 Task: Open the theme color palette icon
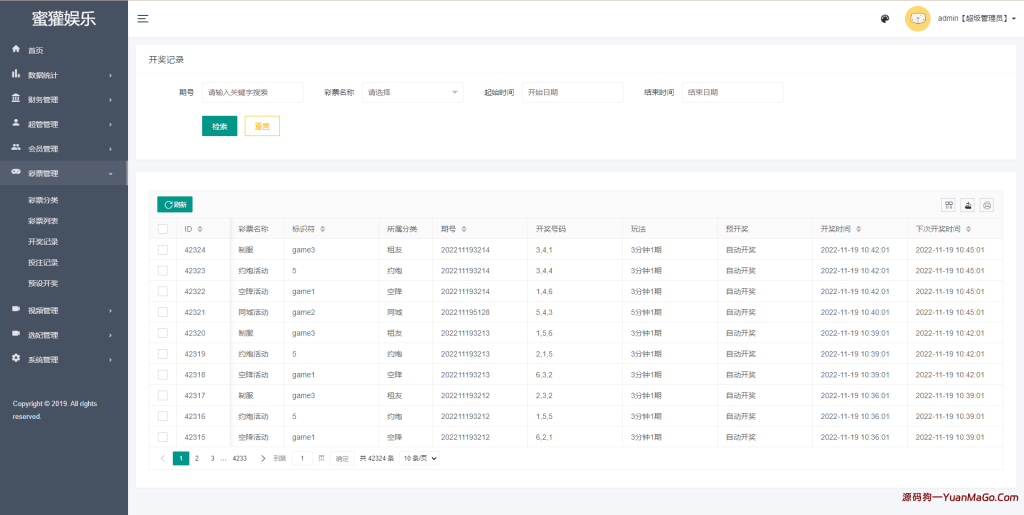coord(885,19)
